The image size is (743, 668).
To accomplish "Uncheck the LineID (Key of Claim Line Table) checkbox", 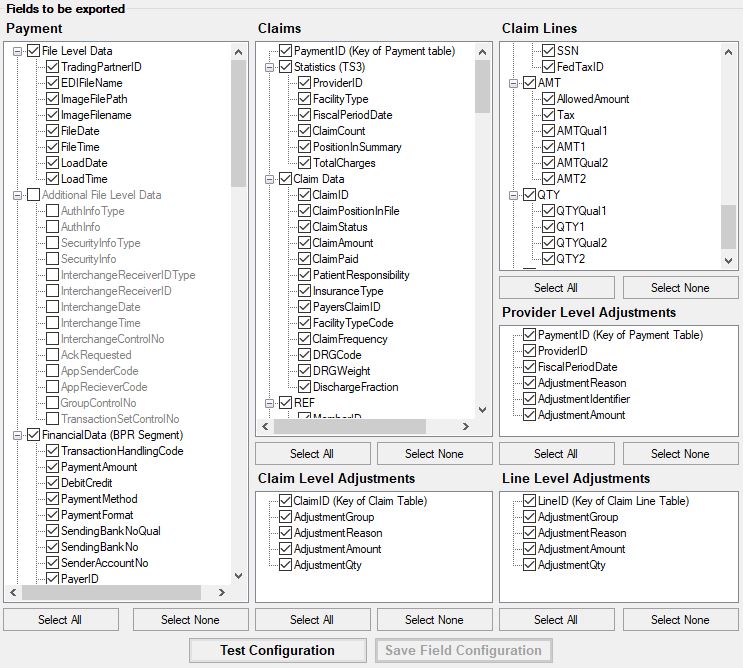I will 529,501.
